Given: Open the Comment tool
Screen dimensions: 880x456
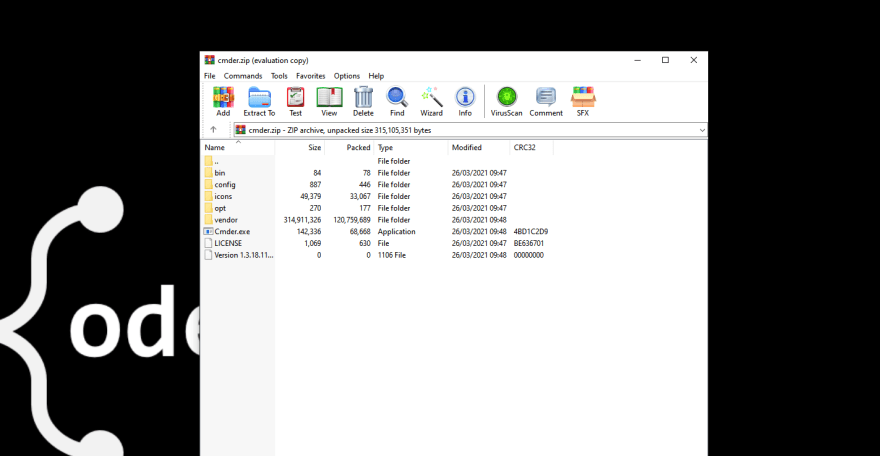Looking at the screenshot, I should (x=546, y=102).
